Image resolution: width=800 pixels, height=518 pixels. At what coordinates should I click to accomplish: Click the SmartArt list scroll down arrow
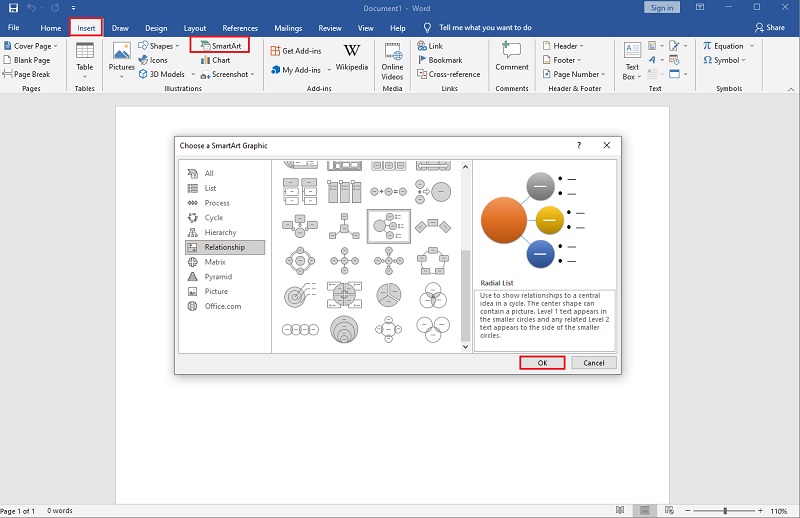pyautogui.click(x=465, y=347)
